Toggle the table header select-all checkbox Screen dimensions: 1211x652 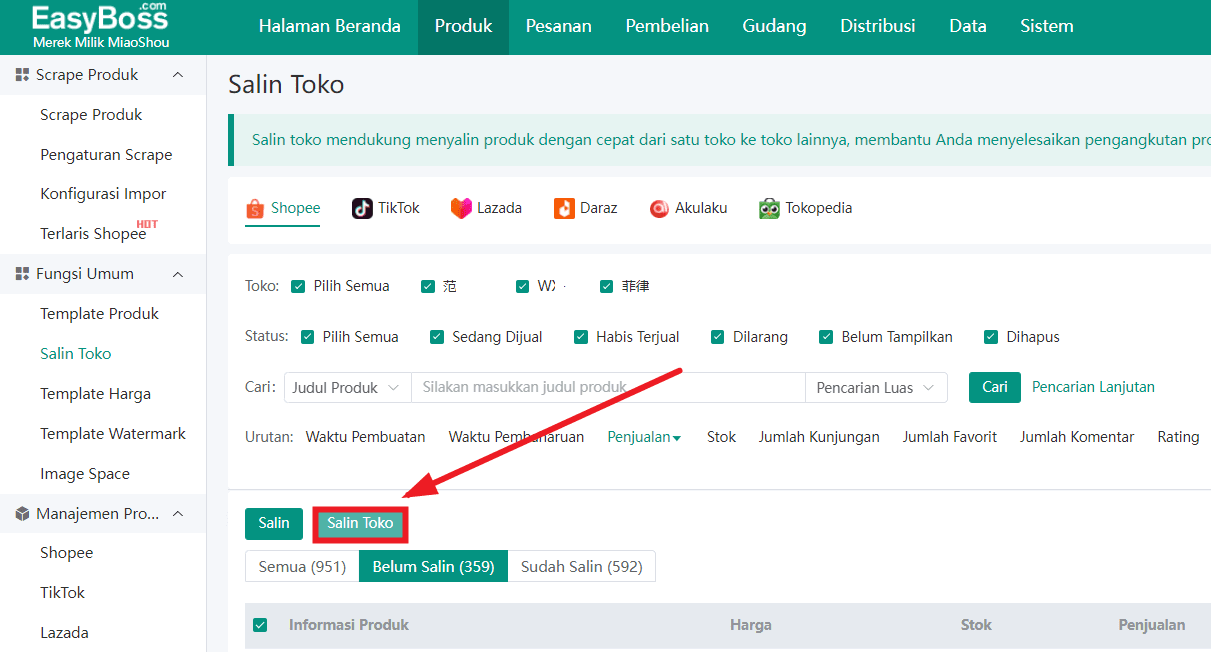click(260, 625)
